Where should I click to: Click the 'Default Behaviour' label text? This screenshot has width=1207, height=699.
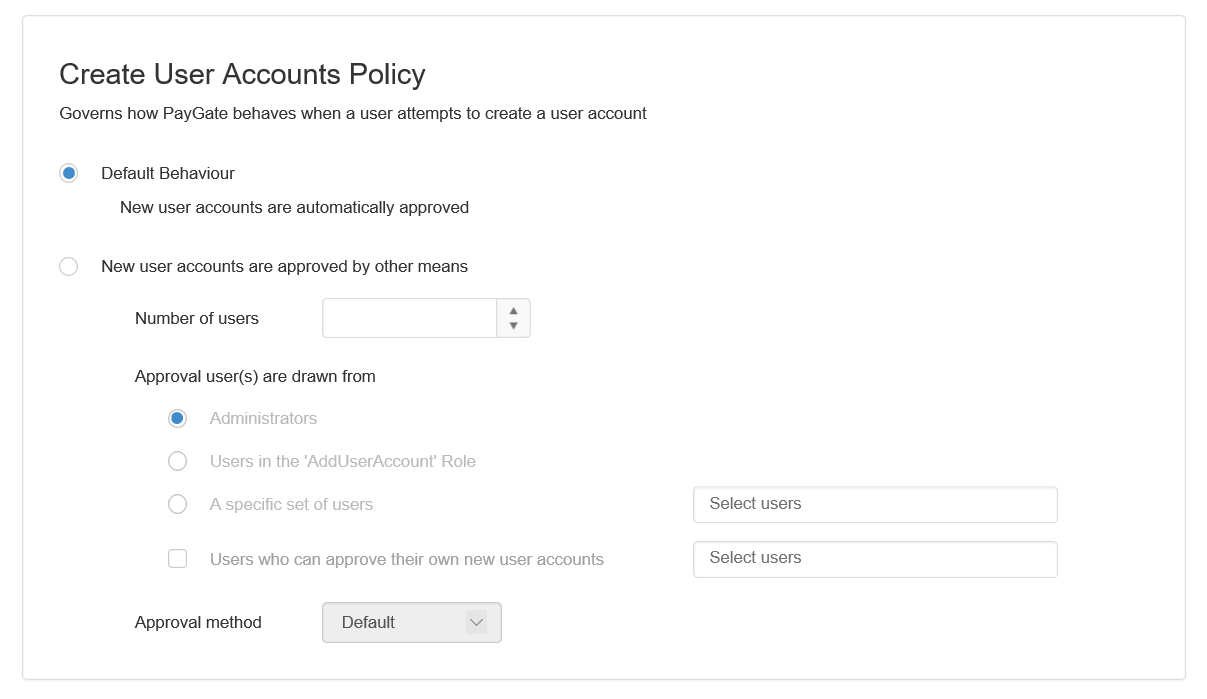pyautogui.click(x=168, y=174)
